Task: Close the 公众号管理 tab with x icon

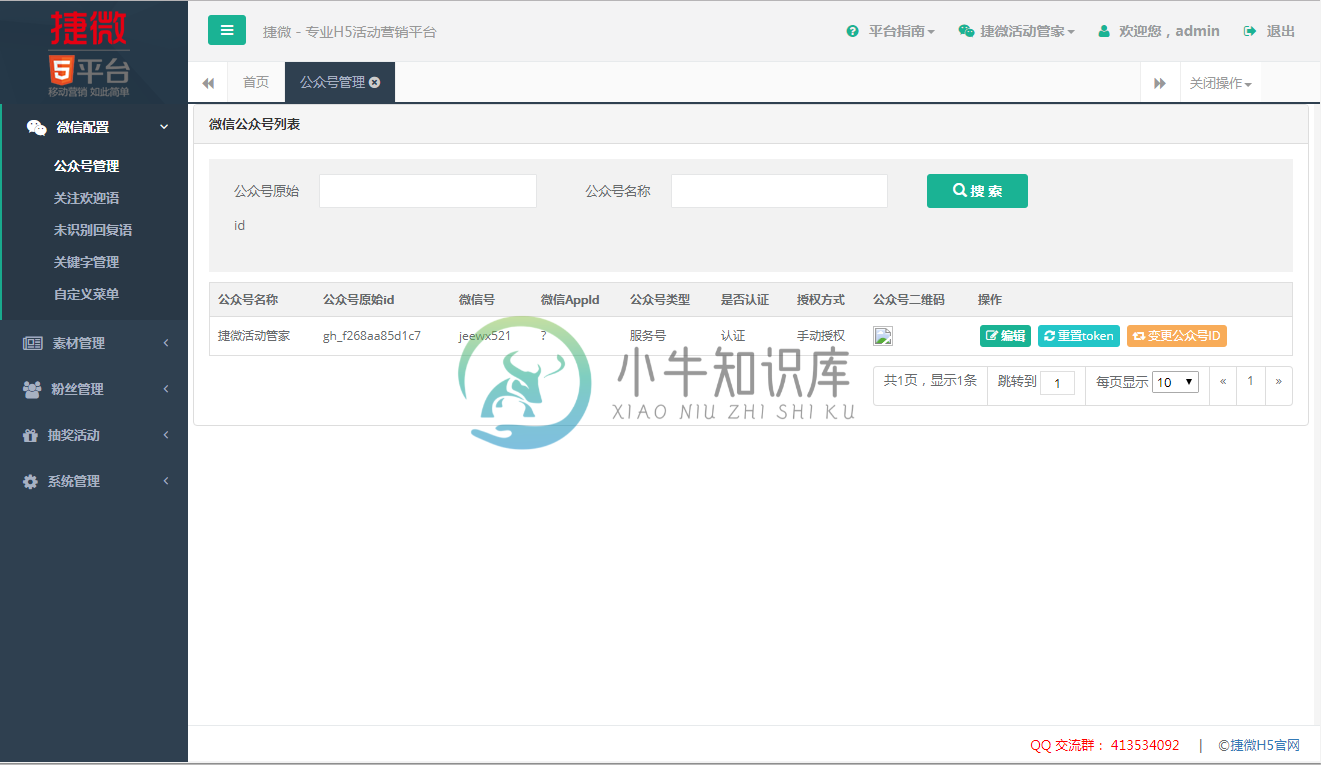Action: pyautogui.click(x=374, y=82)
